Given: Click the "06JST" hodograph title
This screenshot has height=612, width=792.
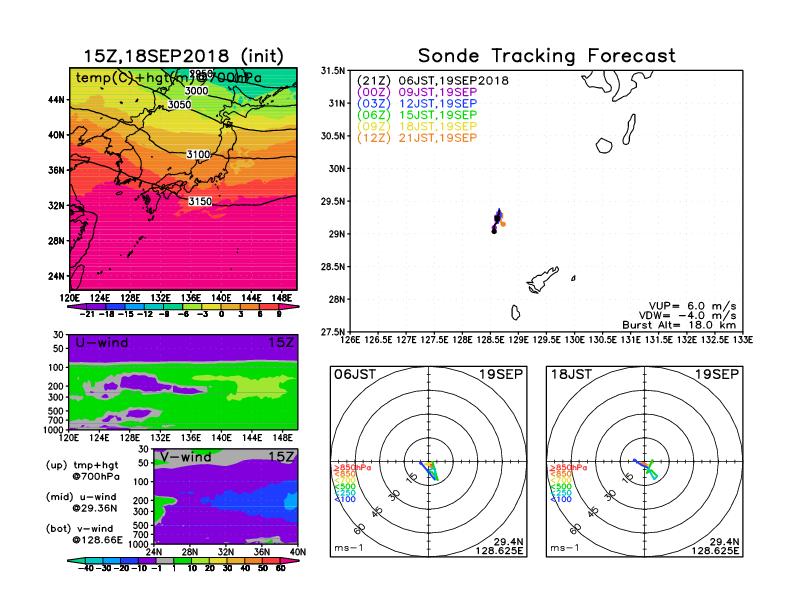Looking at the screenshot, I should pos(355,375).
